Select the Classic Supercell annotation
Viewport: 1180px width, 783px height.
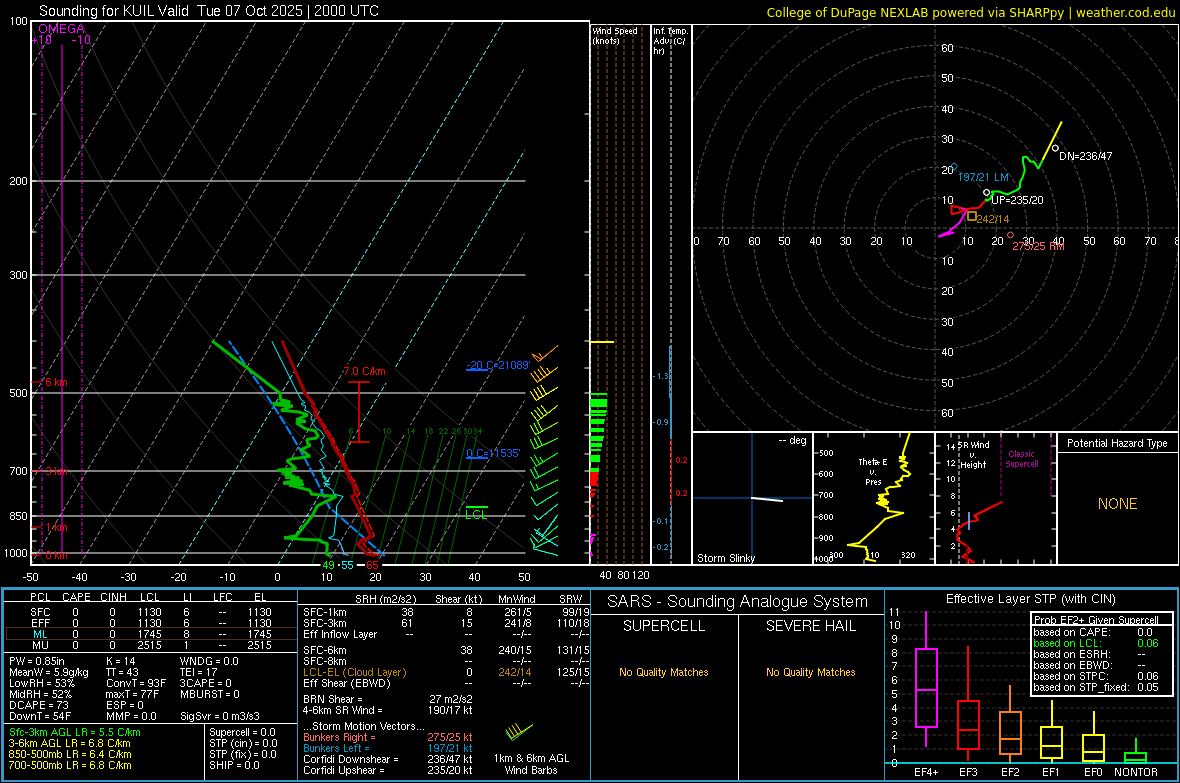[x=1022, y=459]
